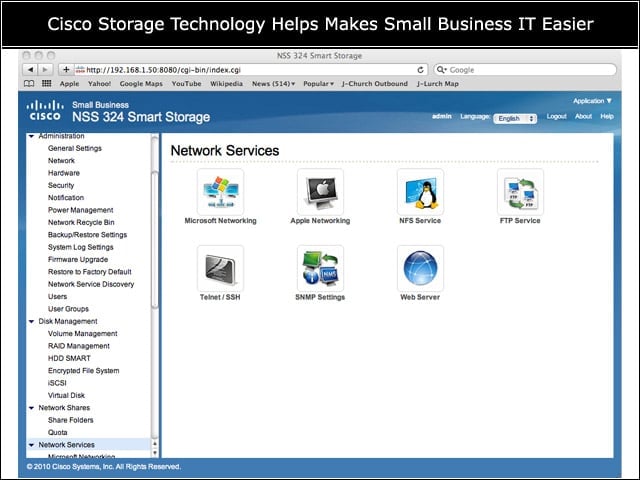Select iSCSI in the sidebar
Image resolution: width=640 pixels, height=480 pixels.
click(57, 383)
